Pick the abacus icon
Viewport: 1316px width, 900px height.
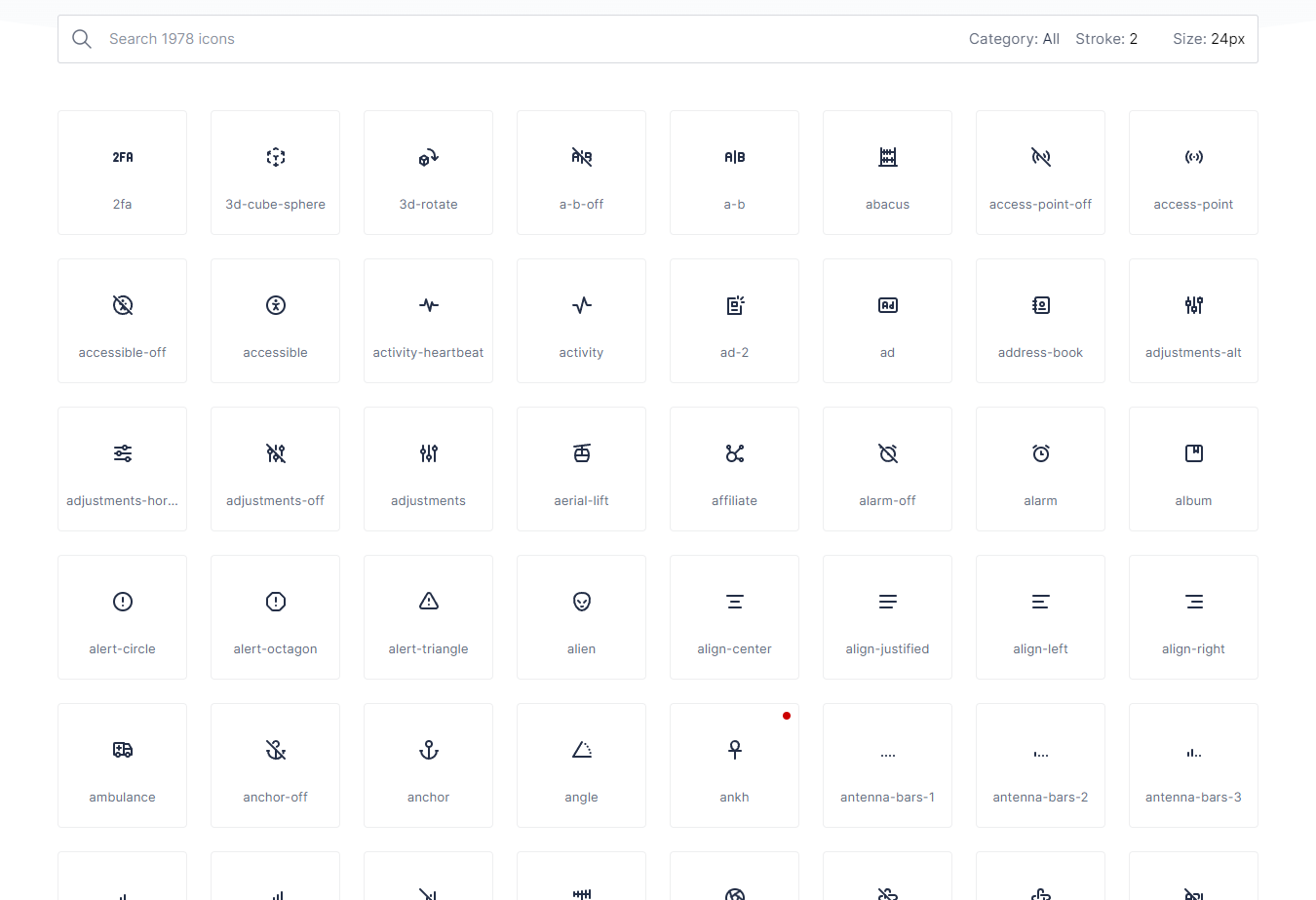pyautogui.click(x=887, y=173)
